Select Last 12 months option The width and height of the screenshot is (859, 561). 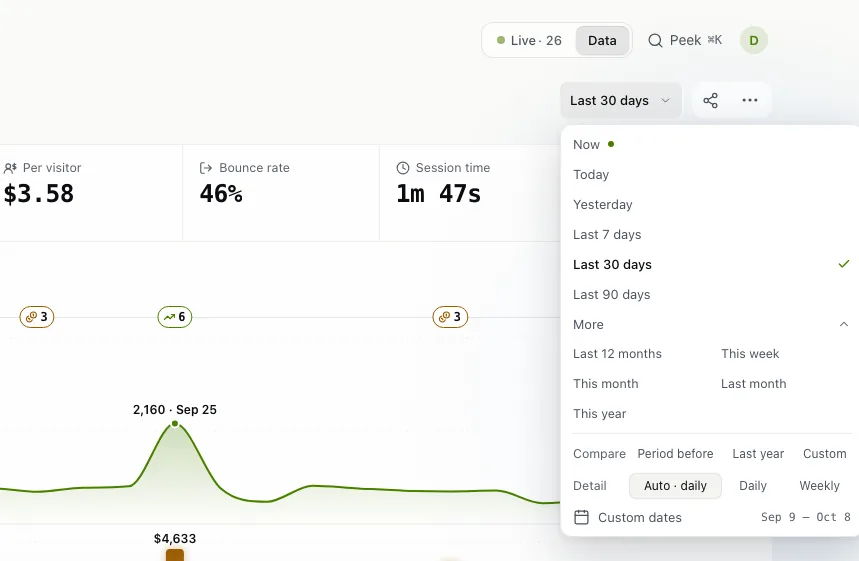point(617,354)
